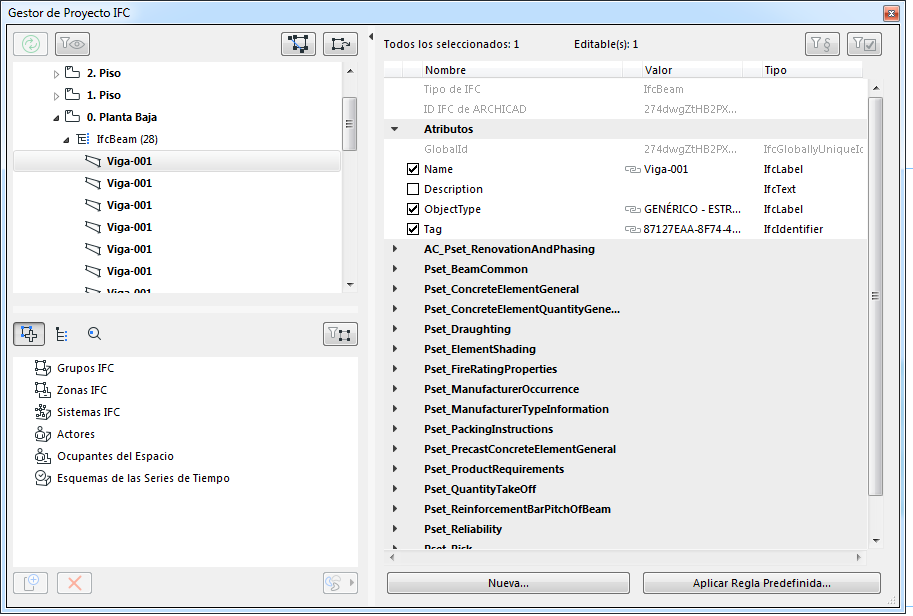
Task: Click the red X delete button
Action: click(x=75, y=583)
